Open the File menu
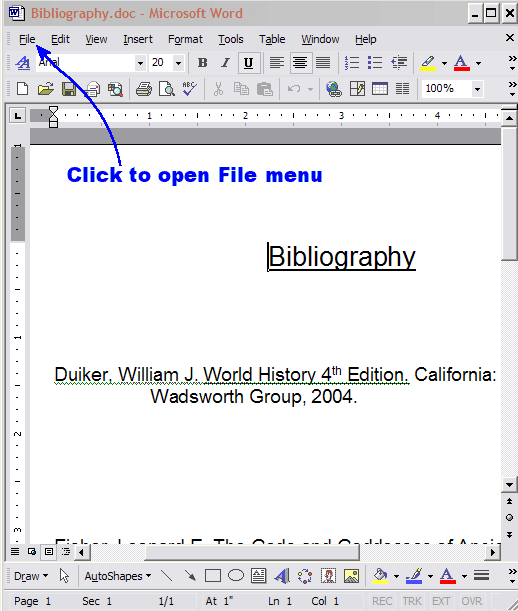This screenshot has width=518, height=611. [27, 39]
